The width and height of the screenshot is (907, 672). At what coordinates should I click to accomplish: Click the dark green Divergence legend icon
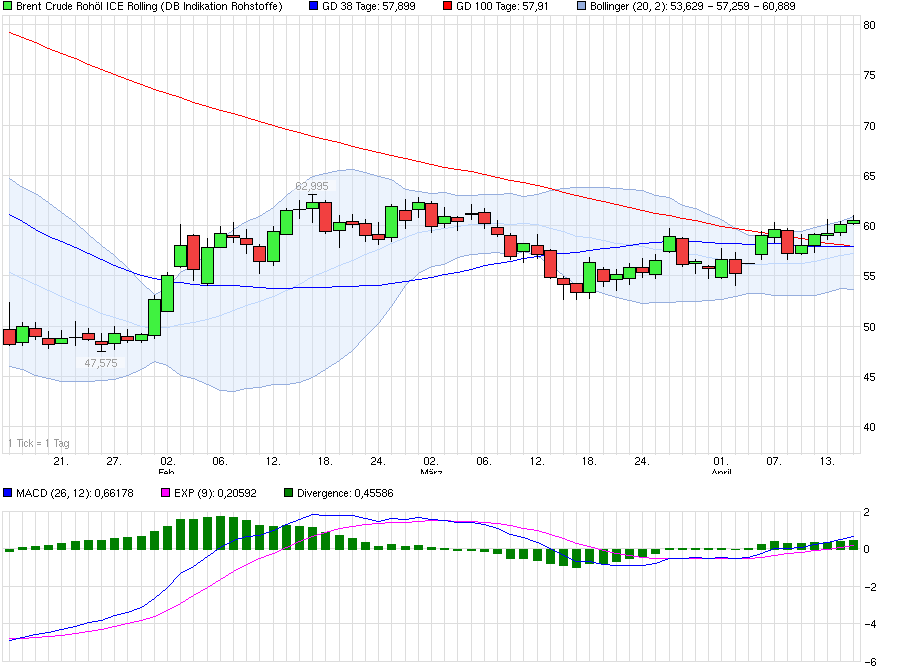(287, 492)
